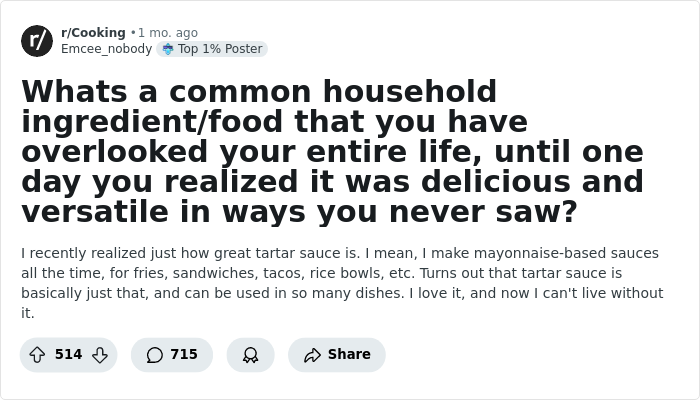Open the Emcee_nobody user profile

(106, 49)
